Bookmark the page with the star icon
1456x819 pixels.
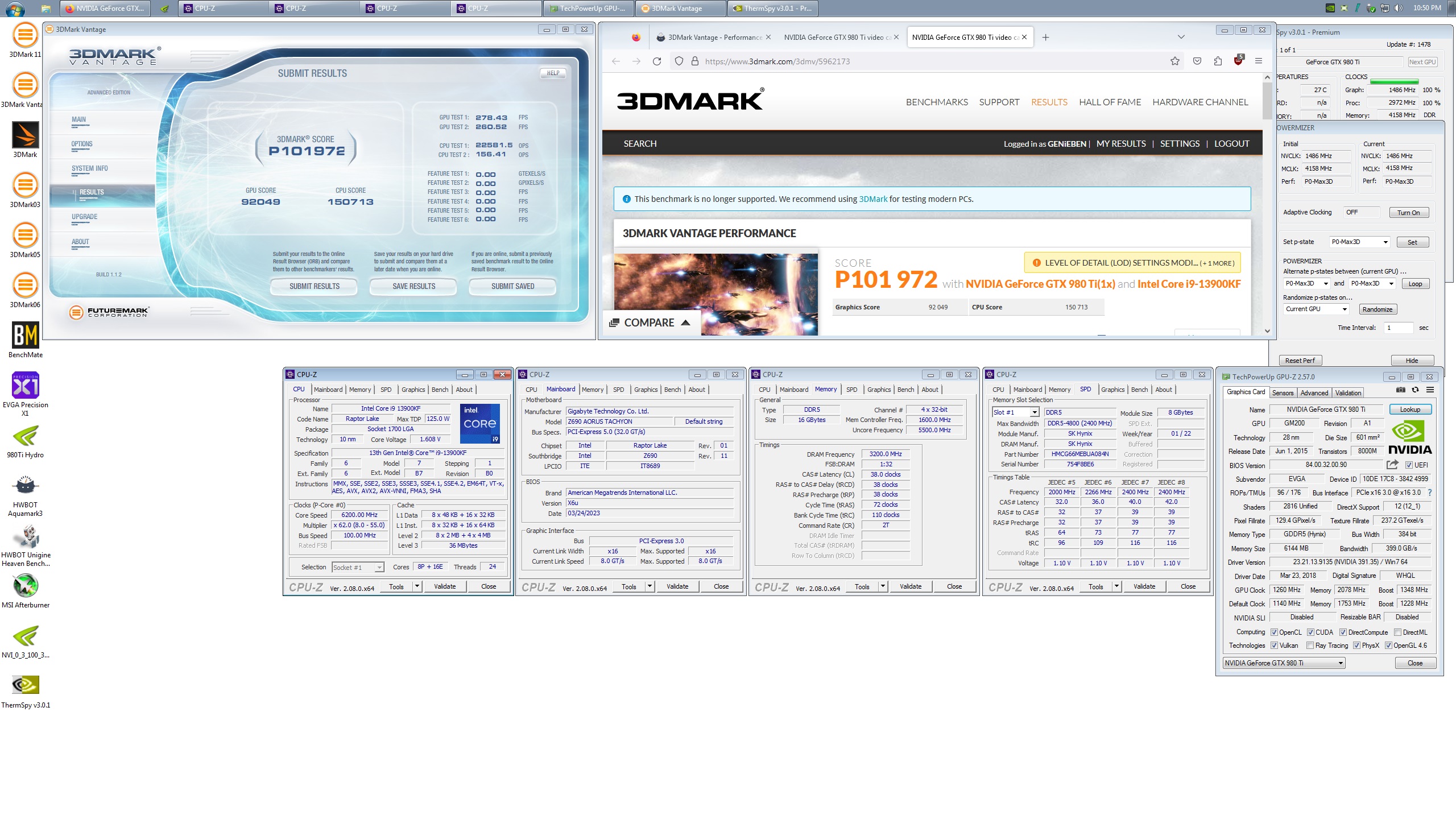click(1175, 61)
